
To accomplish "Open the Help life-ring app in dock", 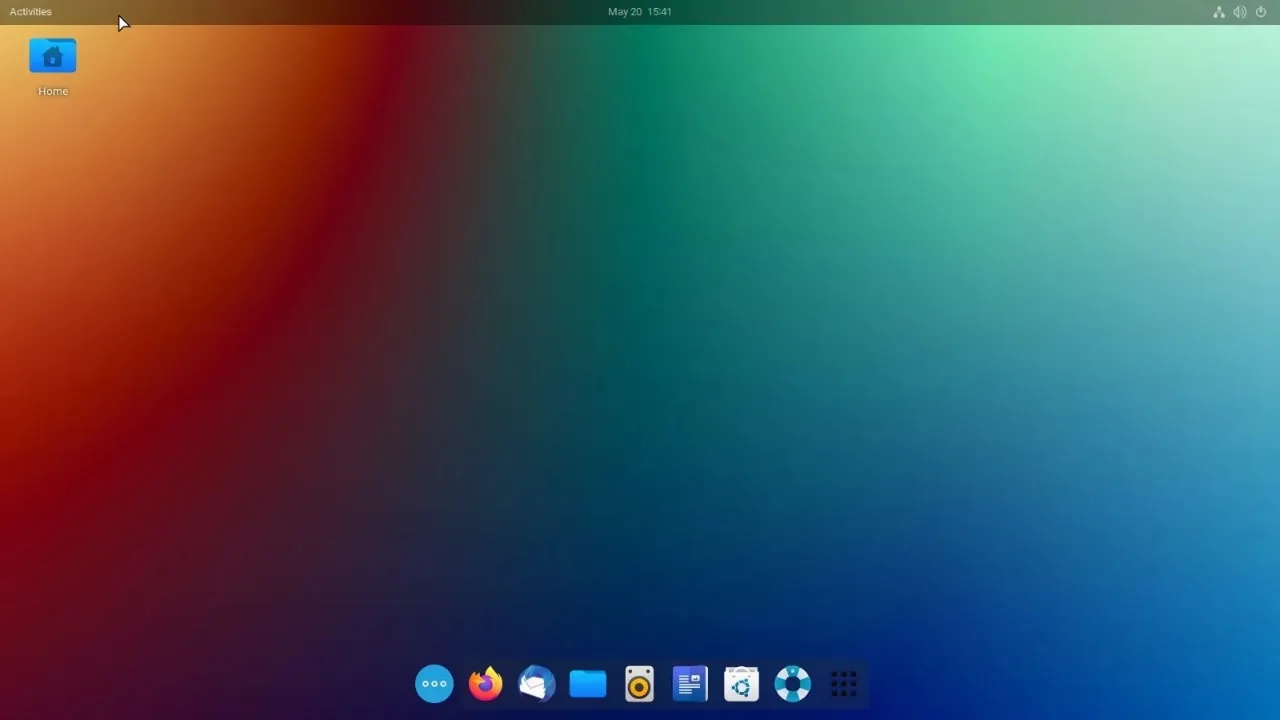I will click(792, 684).
